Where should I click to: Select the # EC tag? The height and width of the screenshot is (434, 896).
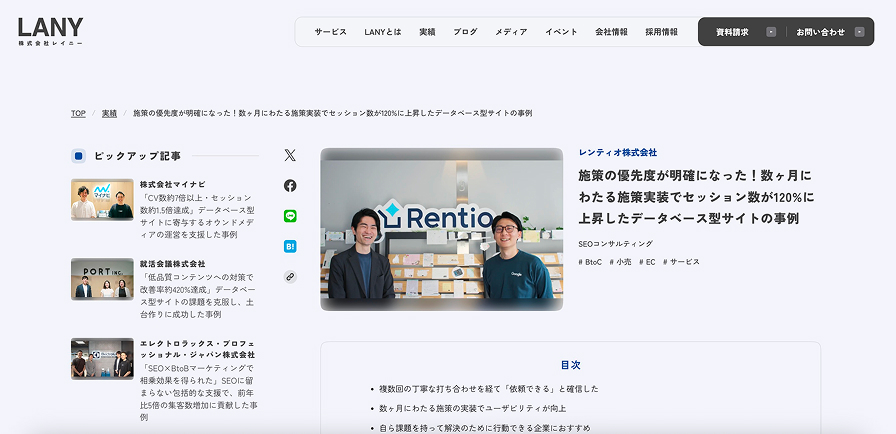(x=647, y=262)
